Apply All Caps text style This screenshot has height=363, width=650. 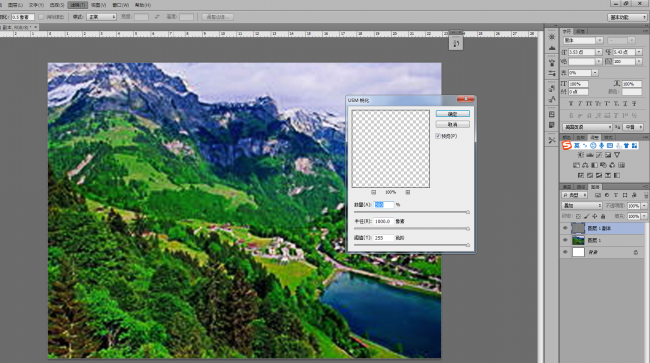pos(589,104)
